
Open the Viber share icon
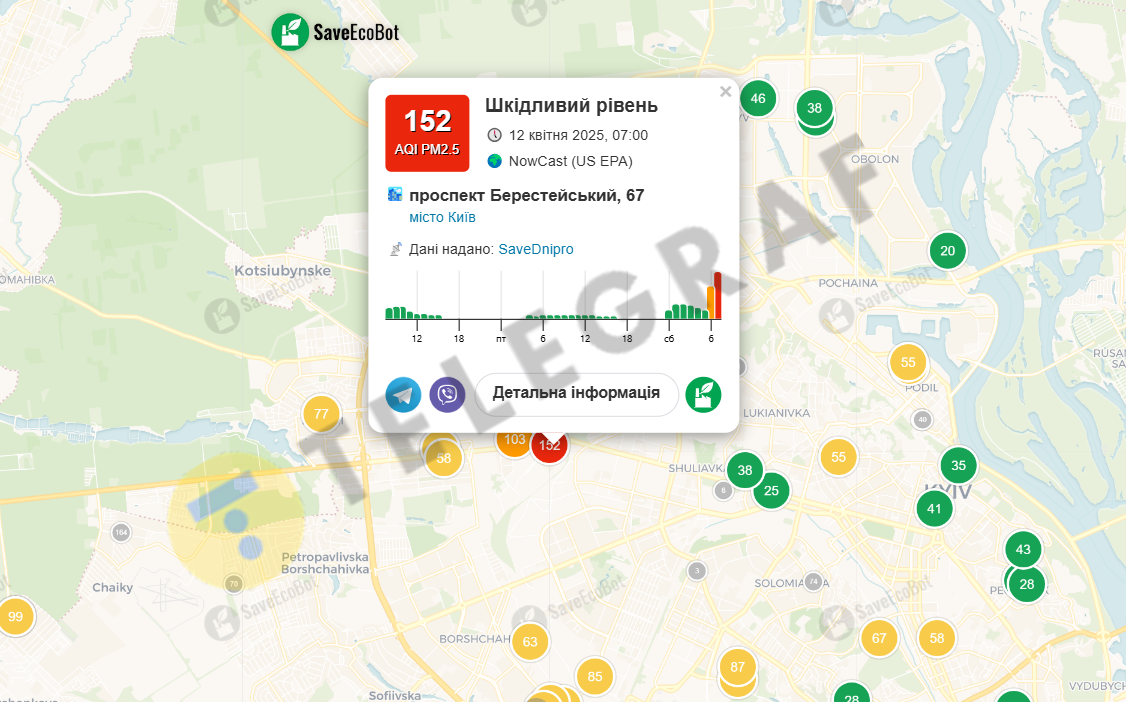447,395
